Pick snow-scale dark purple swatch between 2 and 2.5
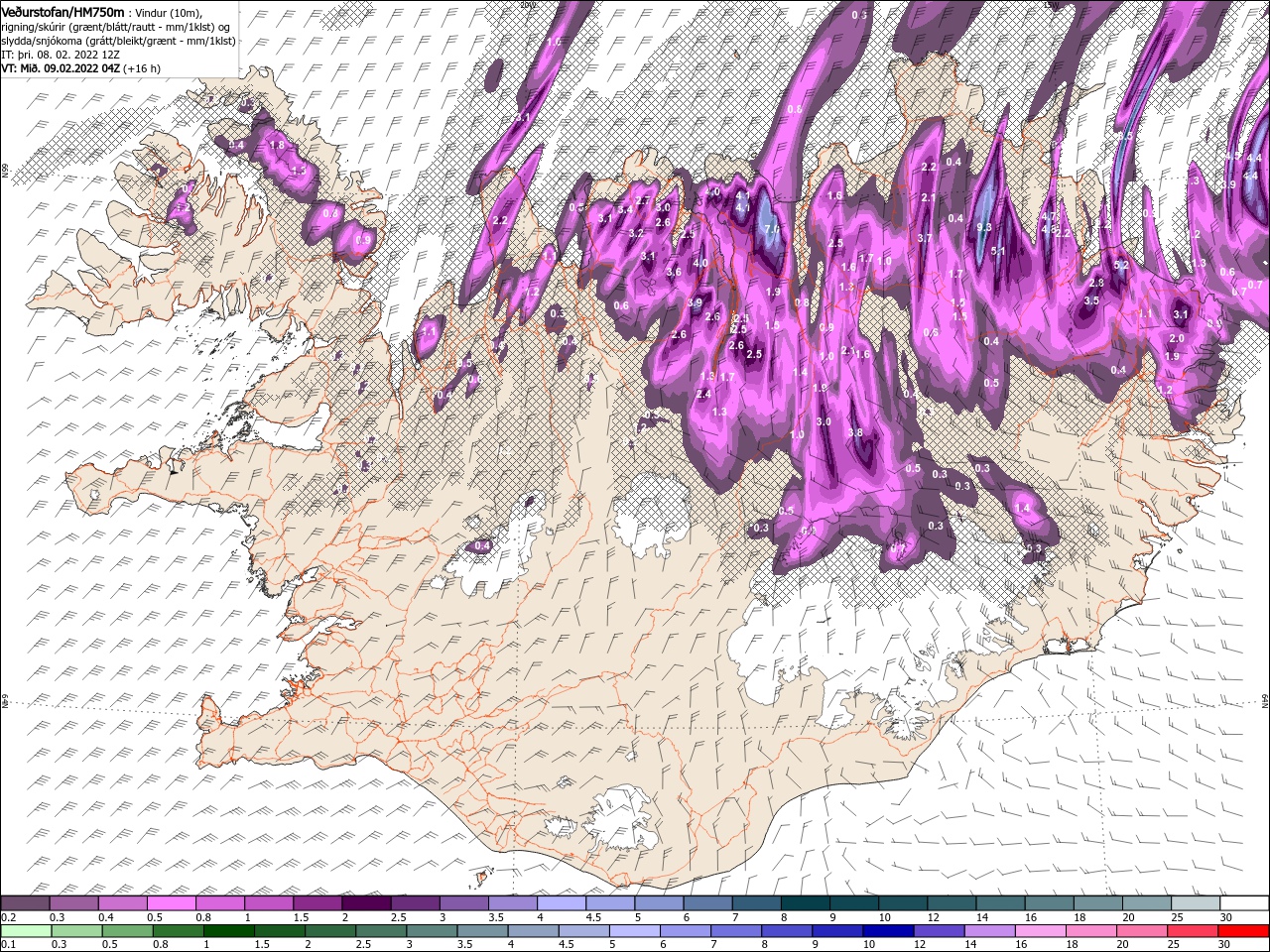This screenshot has height=952, width=1270. pos(366,903)
